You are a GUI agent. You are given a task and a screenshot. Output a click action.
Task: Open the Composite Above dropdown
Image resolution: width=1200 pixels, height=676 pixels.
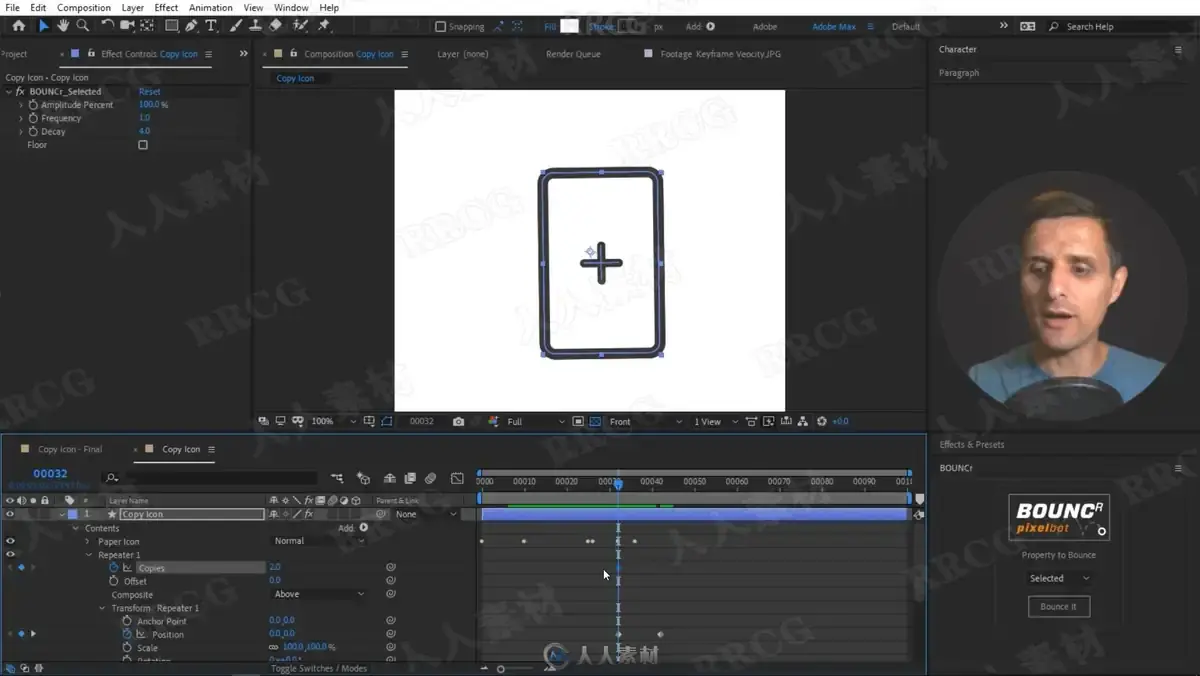point(320,594)
